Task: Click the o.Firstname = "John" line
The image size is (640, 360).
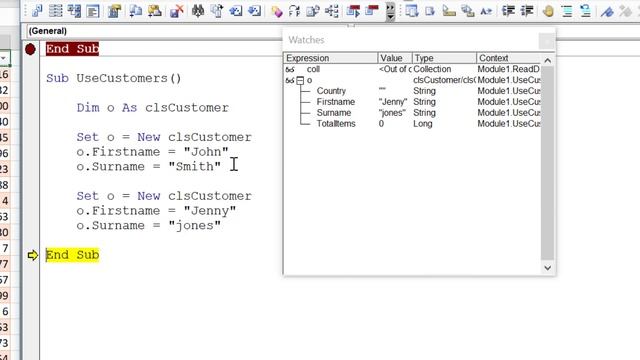Action: click(x=153, y=152)
